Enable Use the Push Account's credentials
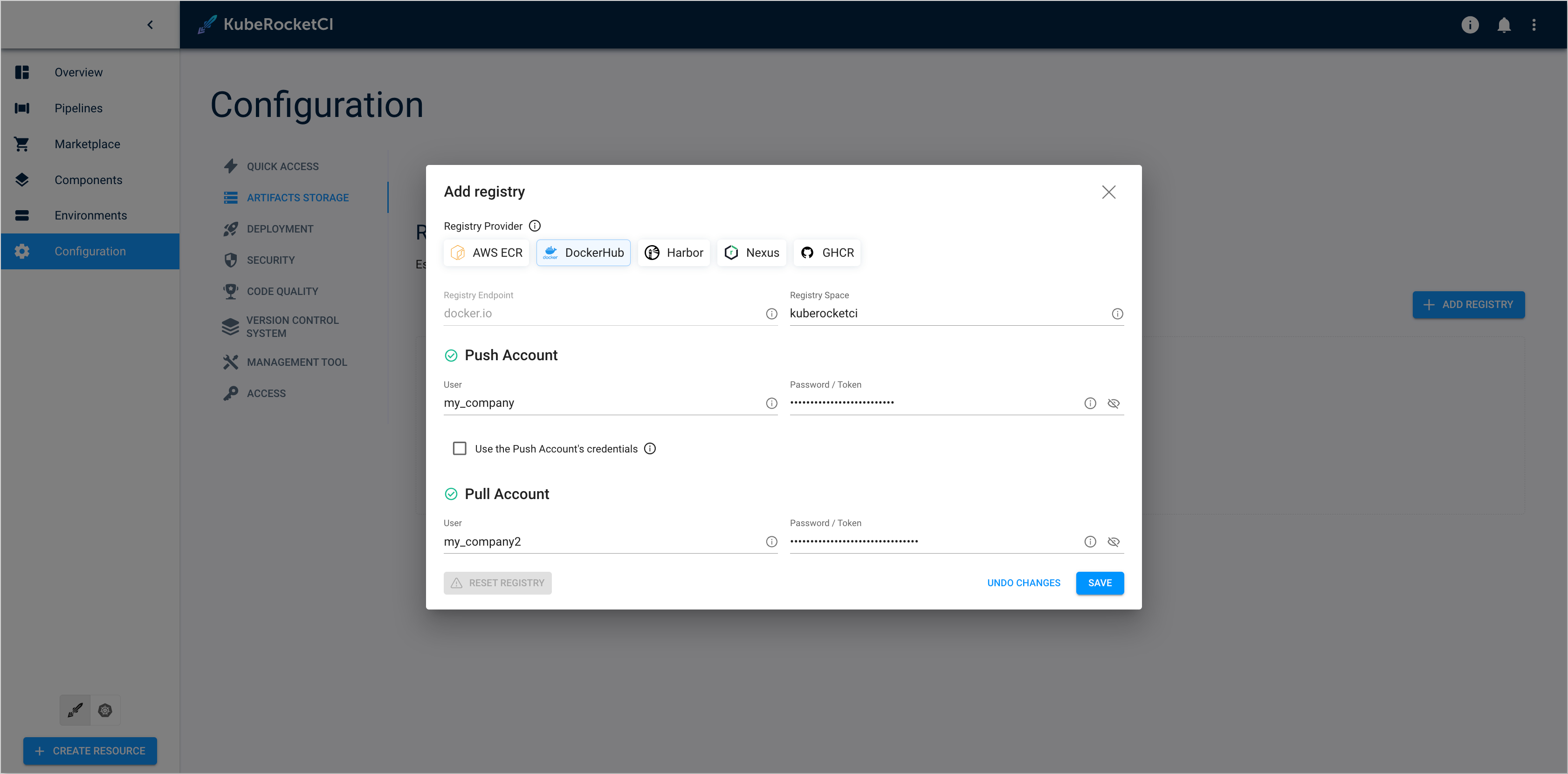The image size is (1568, 774). pyautogui.click(x=459, y=448)
